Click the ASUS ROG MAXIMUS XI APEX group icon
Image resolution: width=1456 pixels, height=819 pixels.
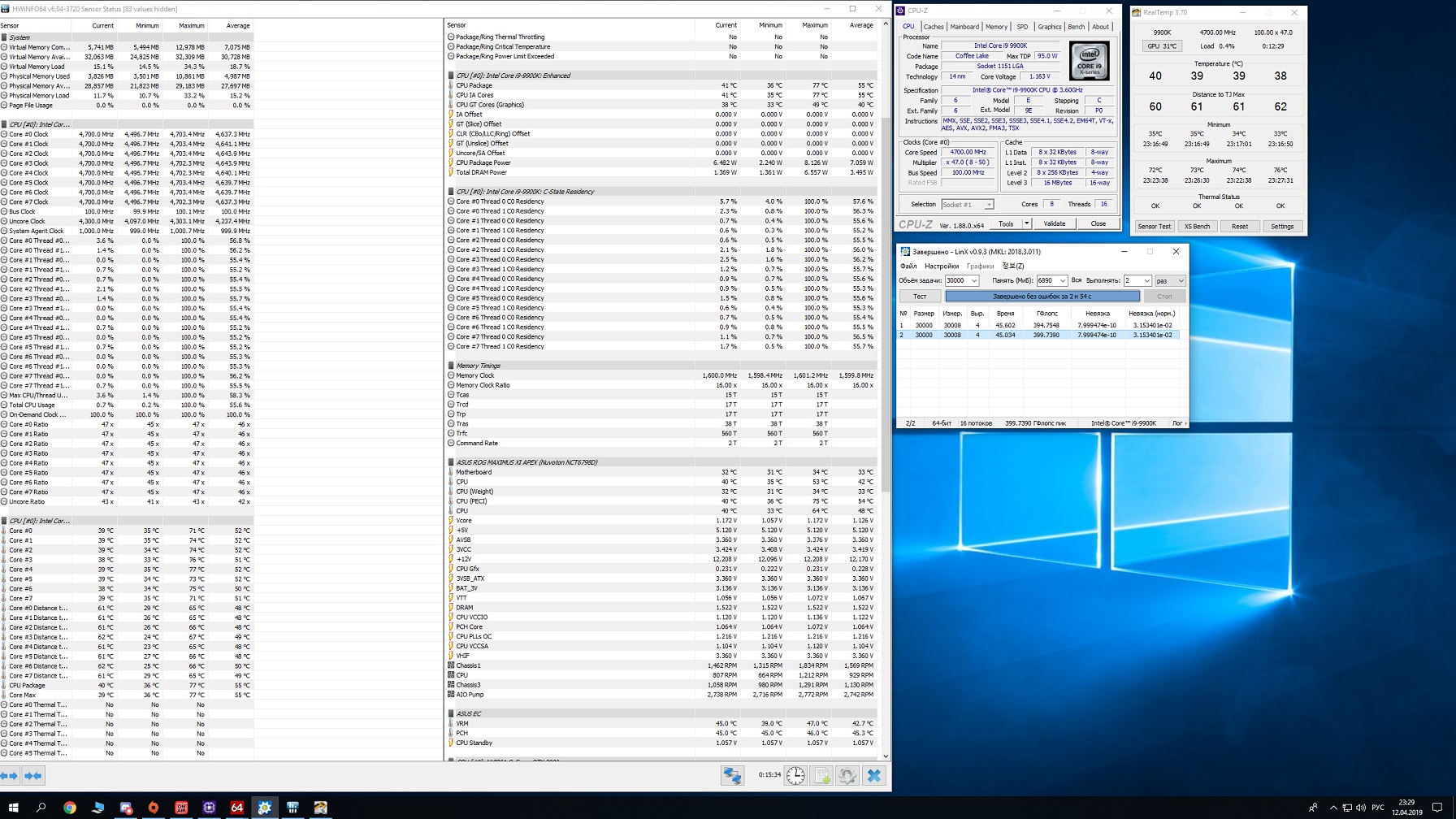[x=451, y=462]
